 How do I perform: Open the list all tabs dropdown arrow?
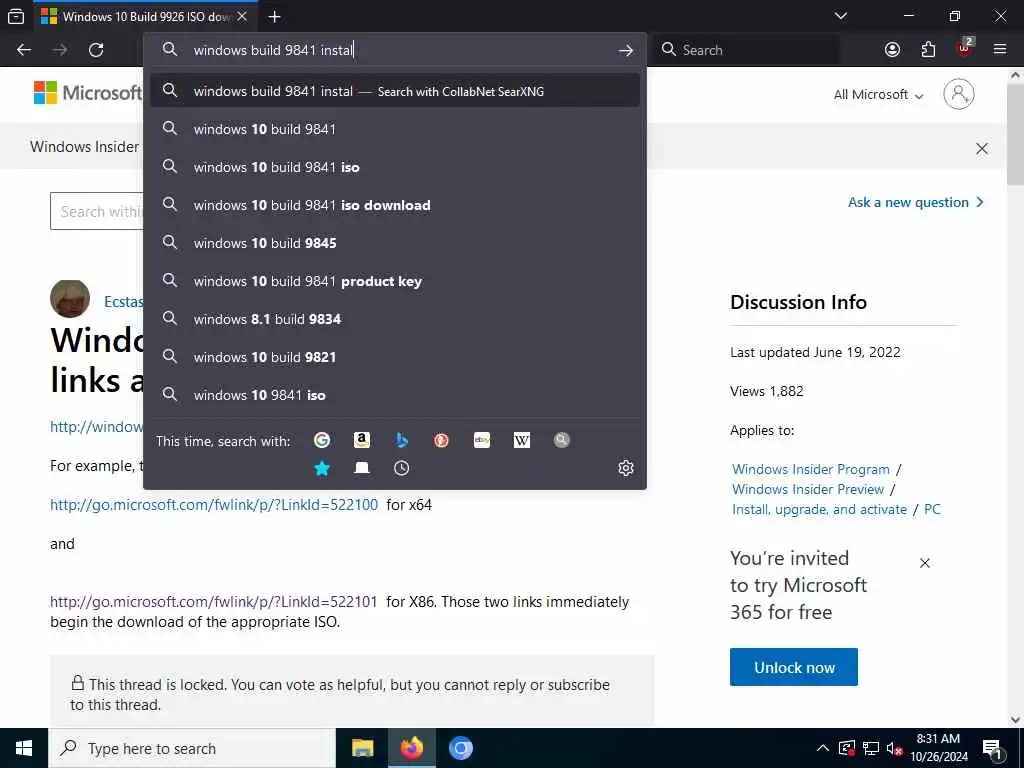pos(841,16)
